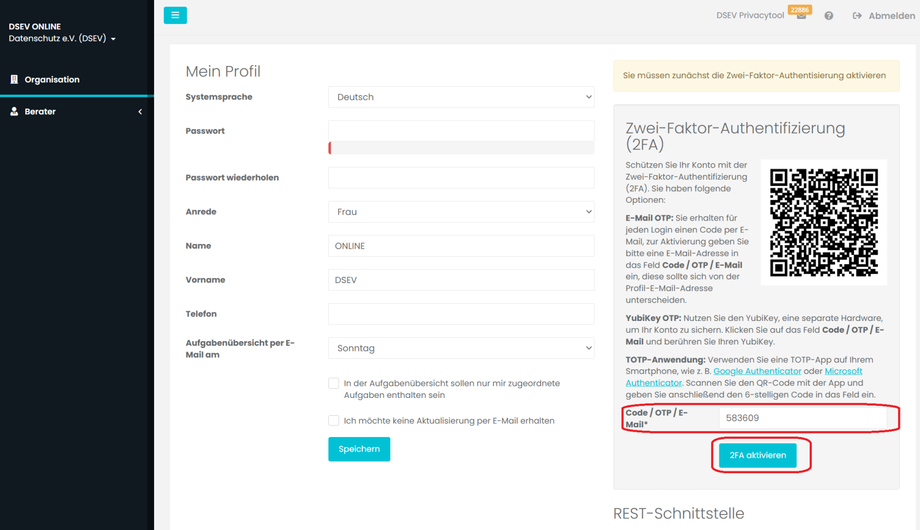Open the Anrede dropdown showing Frau

pyautogui.click(x=461, y=212)
